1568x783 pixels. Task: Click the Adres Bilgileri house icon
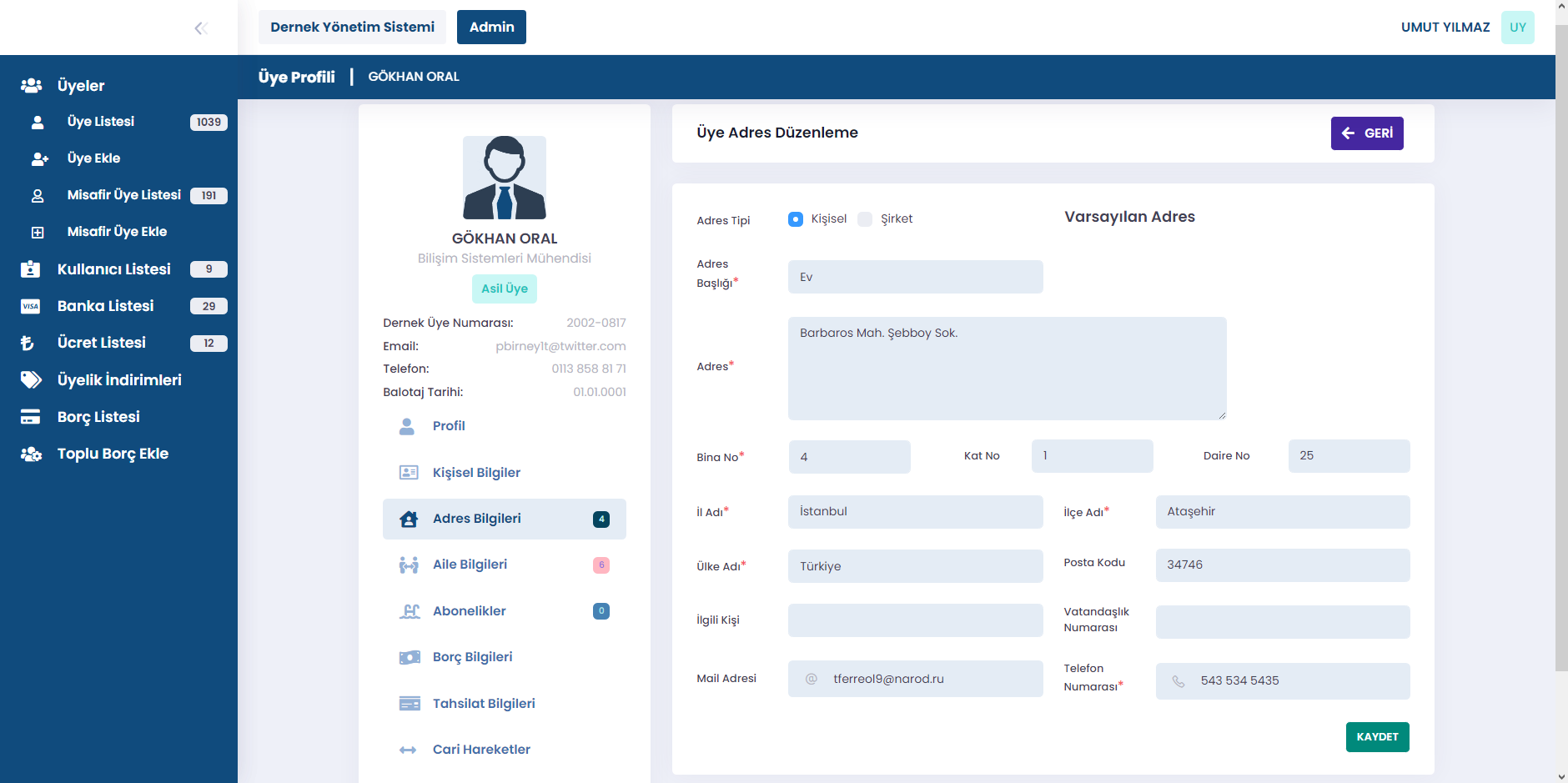(x=409, y=519)
